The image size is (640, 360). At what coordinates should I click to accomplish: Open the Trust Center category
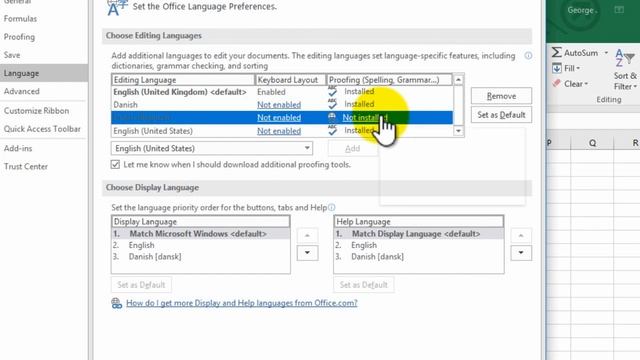click(x=26, y=166)
